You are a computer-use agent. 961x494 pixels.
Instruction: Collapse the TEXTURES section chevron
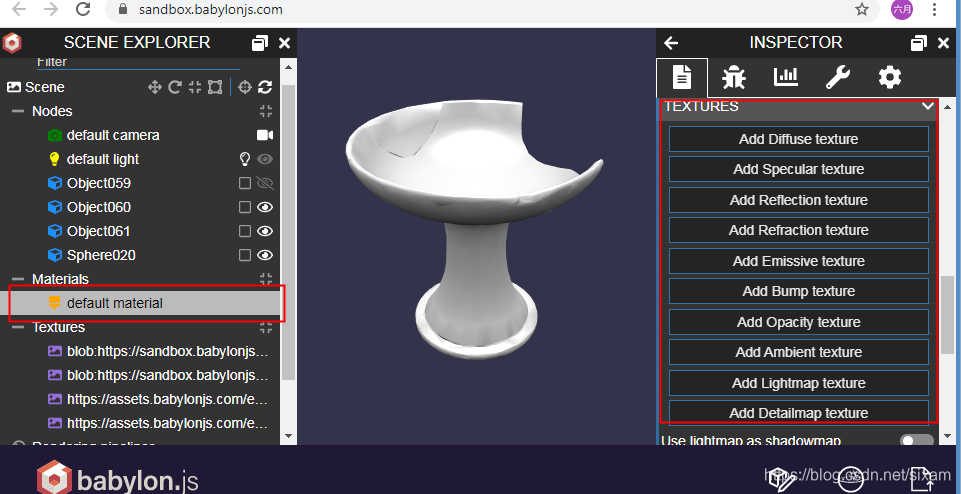(x=928, y=106)
